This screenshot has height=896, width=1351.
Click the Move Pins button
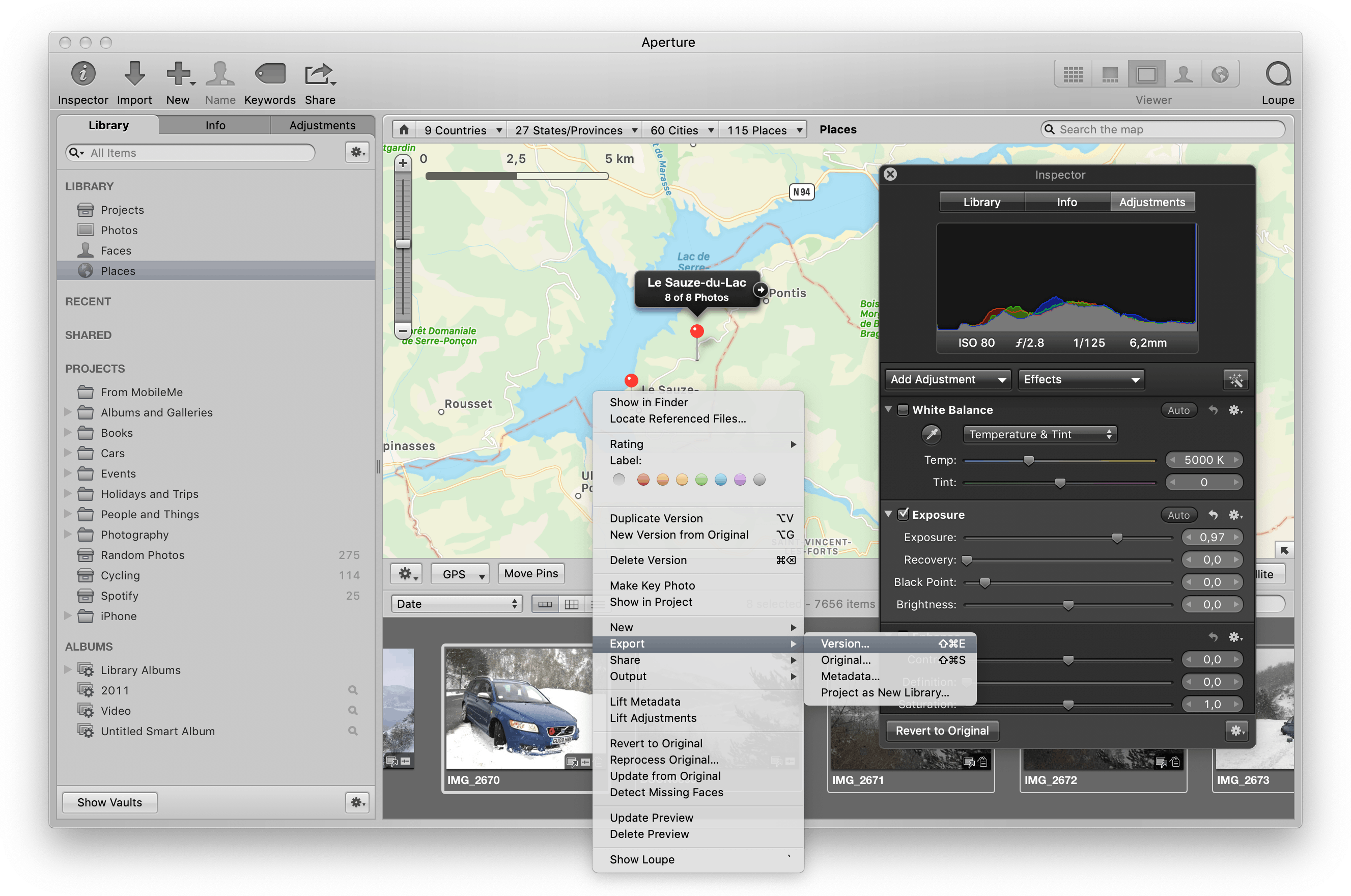531,574
